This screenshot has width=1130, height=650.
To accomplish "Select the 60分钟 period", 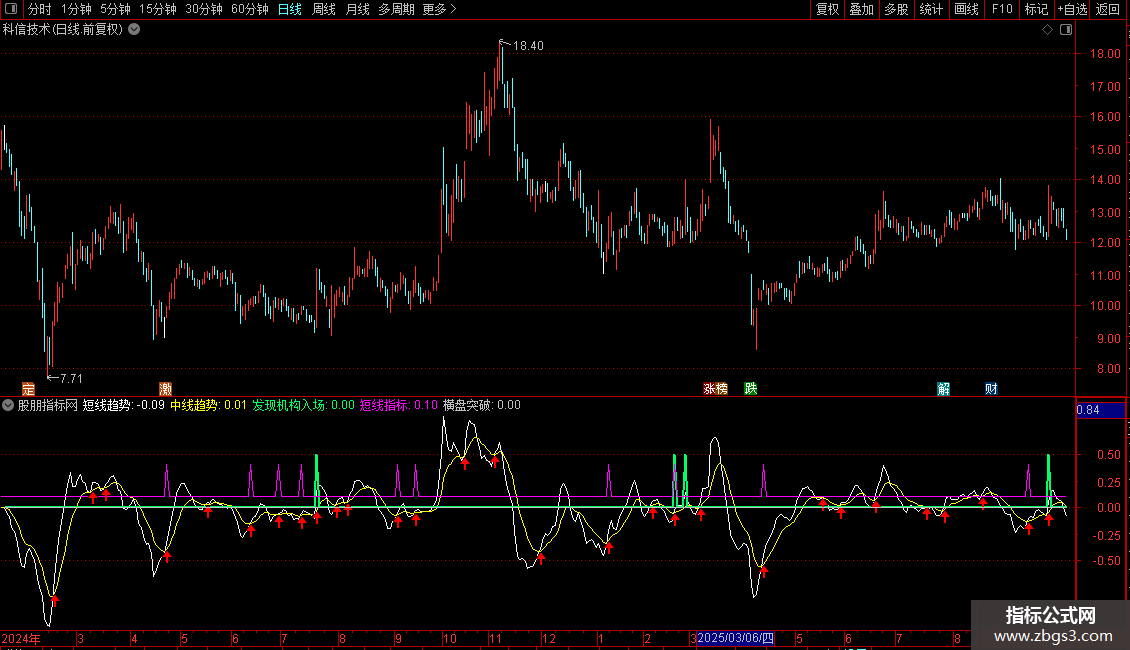I will pos(250,9).
